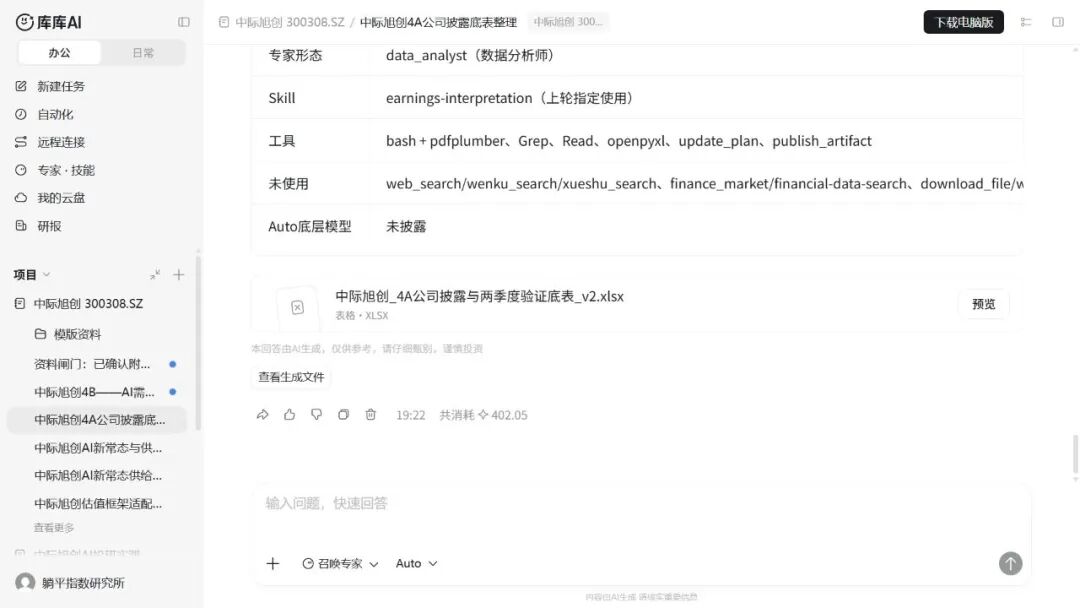Click the 新建任务 pencil icon
This screenshot has height=608, width=1080.
[x=21, y=86]
